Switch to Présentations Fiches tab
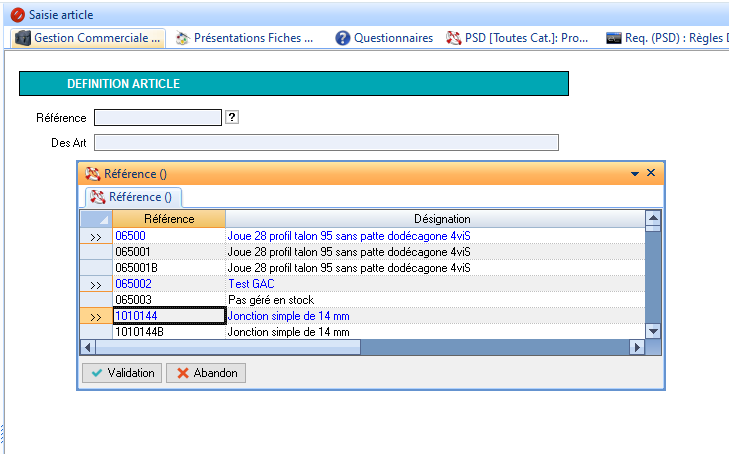 click(x=245, y=38)
